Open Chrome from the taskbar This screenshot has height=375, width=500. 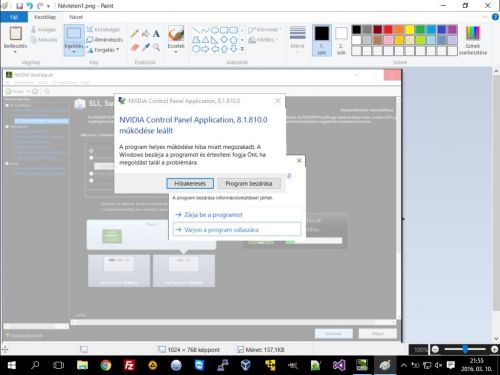(x=106, y=365)
